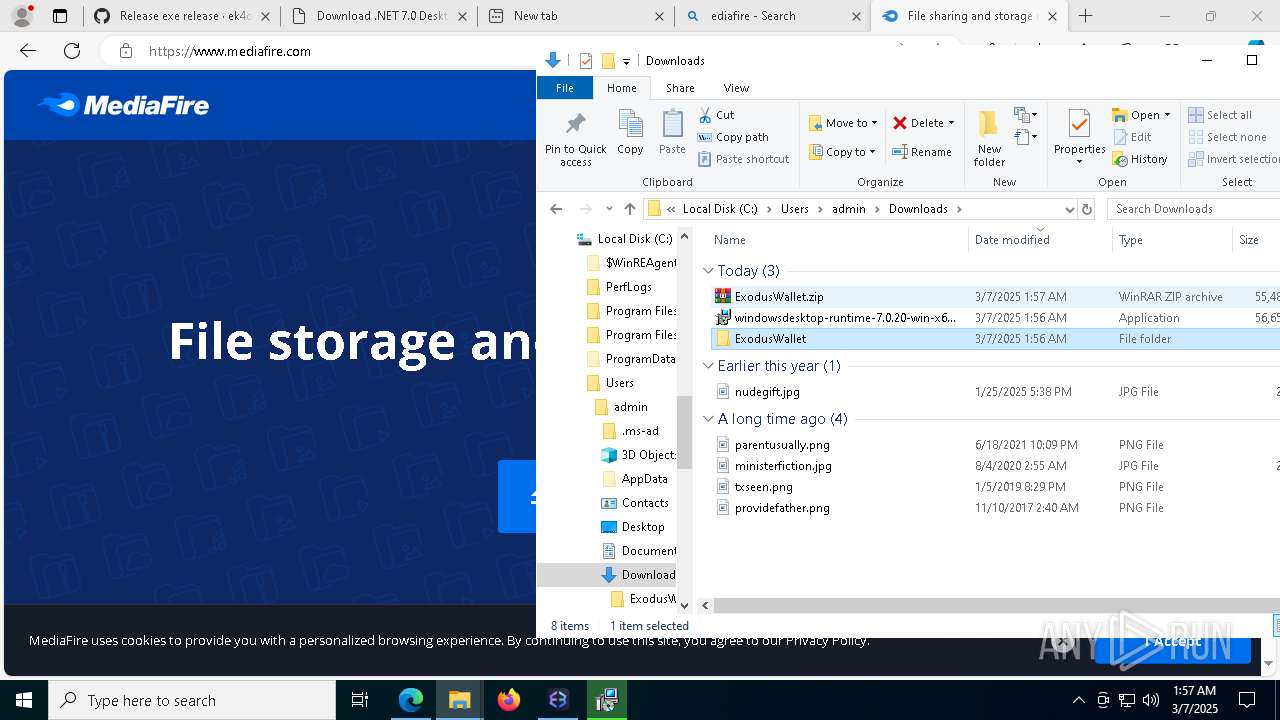Click the Paste icon in the ribbon

click(672, 133)
